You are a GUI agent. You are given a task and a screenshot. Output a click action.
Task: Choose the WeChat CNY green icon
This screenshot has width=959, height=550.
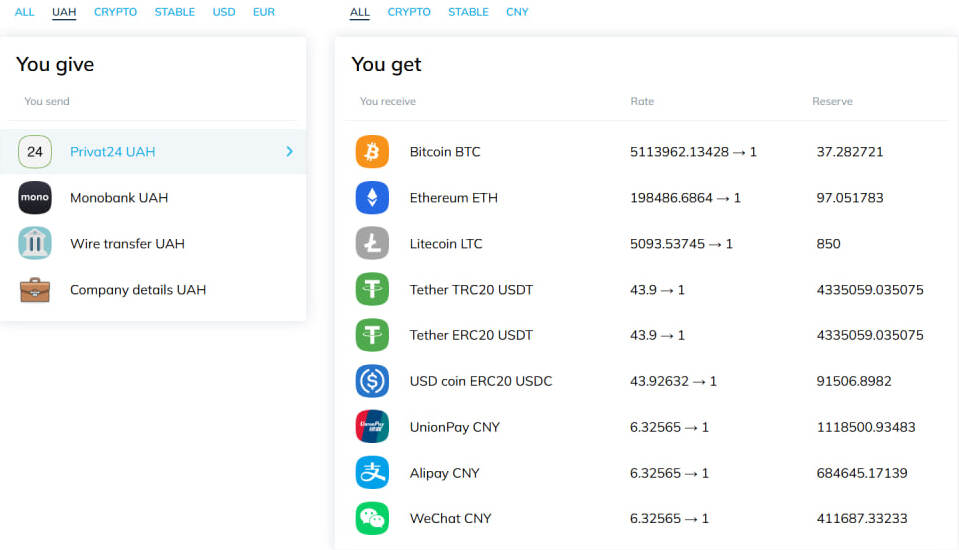click(372, 519)
